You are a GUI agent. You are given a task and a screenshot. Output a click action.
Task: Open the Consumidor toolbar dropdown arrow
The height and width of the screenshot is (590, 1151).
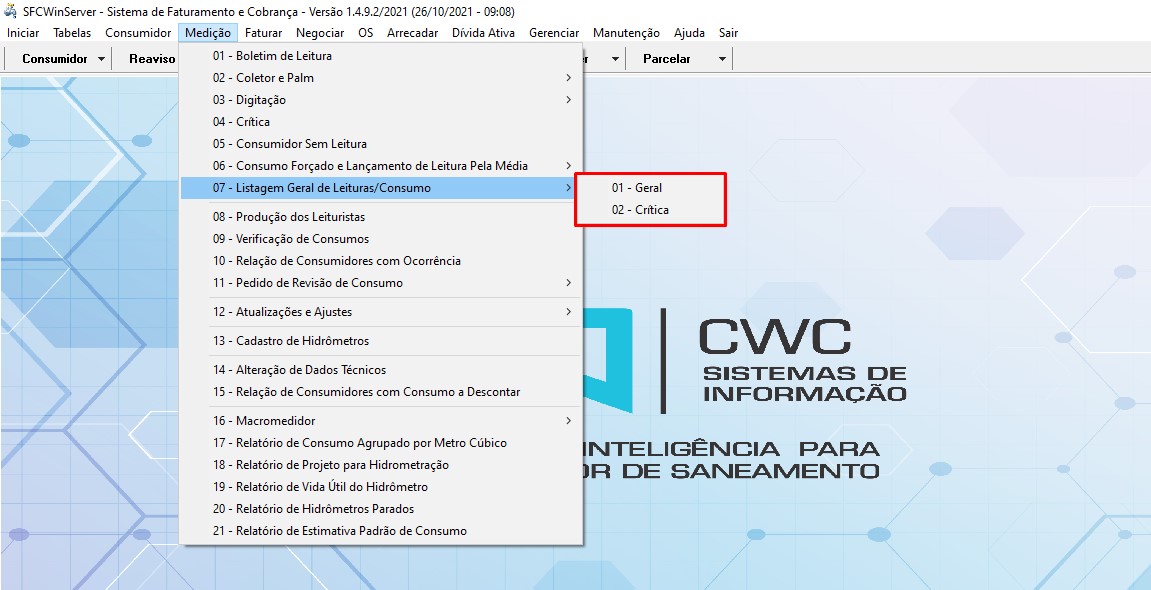tap(102, 59)
